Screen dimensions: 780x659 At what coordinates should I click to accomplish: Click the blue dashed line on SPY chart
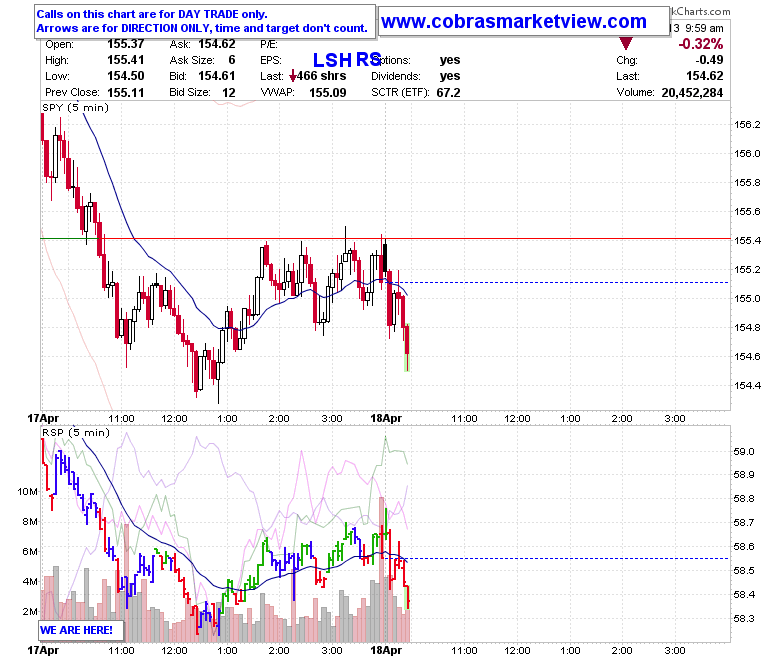tap(568, 282)
